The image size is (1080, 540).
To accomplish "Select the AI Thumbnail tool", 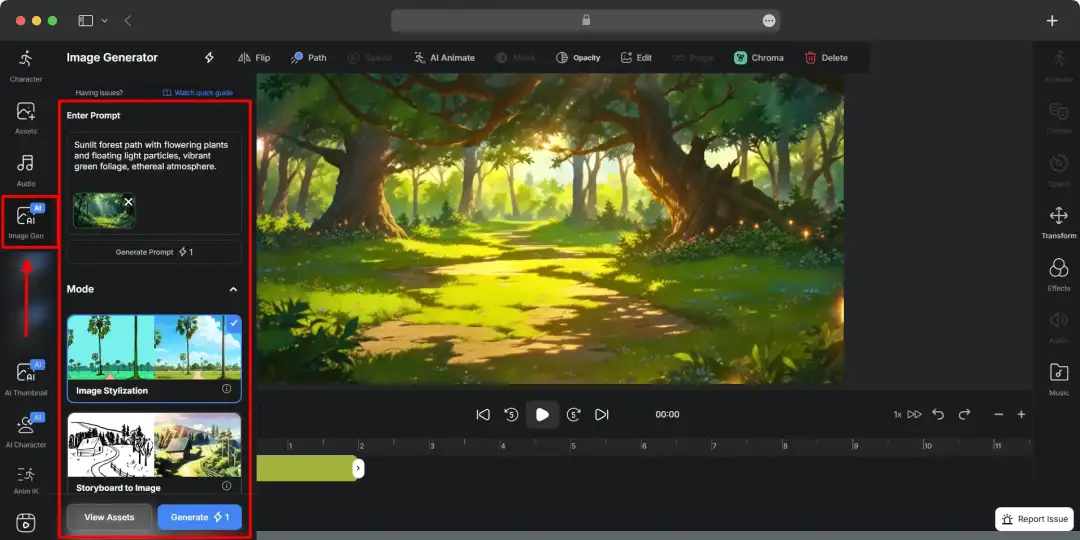I will click(25, 378).
